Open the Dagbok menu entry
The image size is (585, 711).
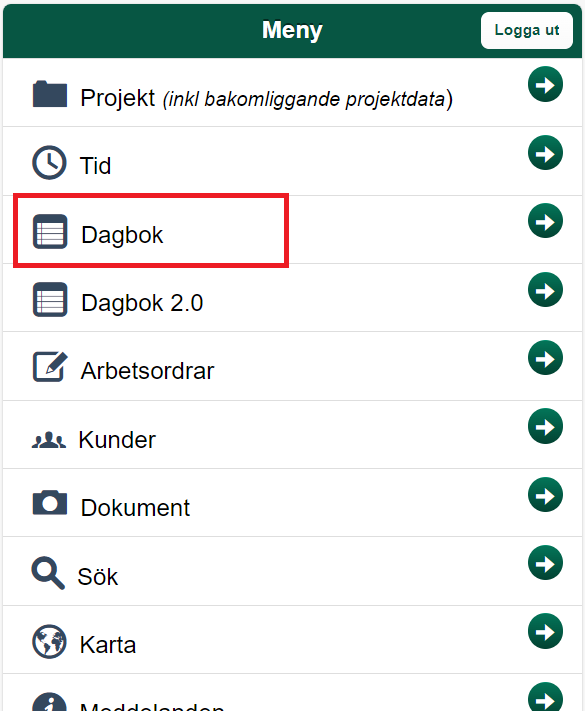point(122,235)
